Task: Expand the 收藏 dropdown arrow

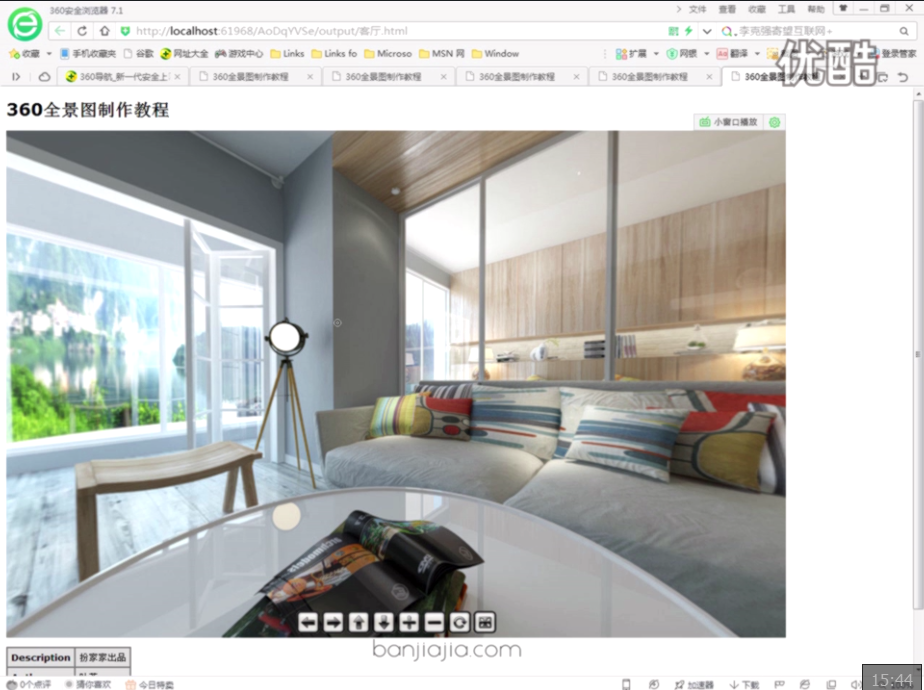Action: [x=49, y=54]
